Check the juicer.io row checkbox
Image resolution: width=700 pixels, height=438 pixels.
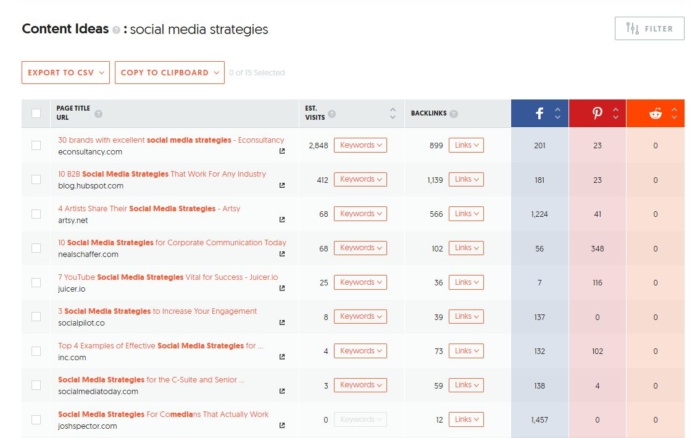pyautogui.click(x=36, y=283)
